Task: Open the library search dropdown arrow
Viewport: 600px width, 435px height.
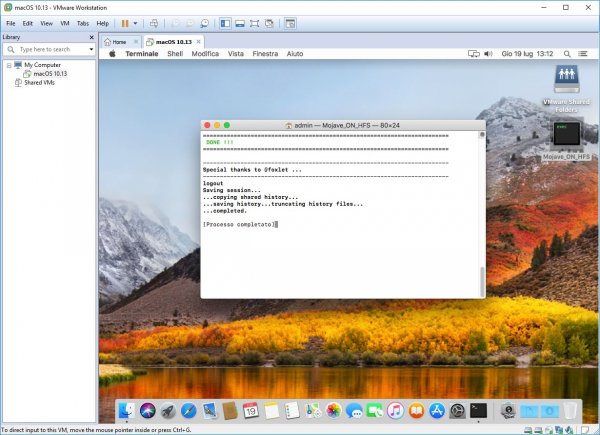Action: click(91, 49)
